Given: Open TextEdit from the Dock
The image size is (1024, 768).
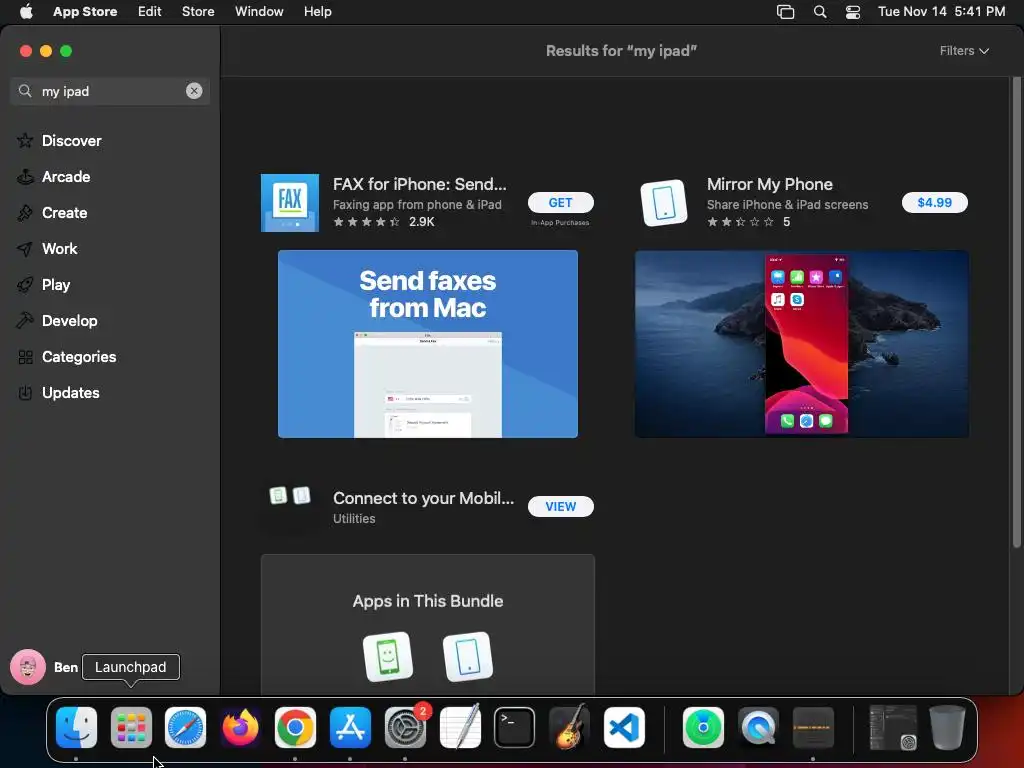Looking at the screenshot, I should tap(460, 728).
